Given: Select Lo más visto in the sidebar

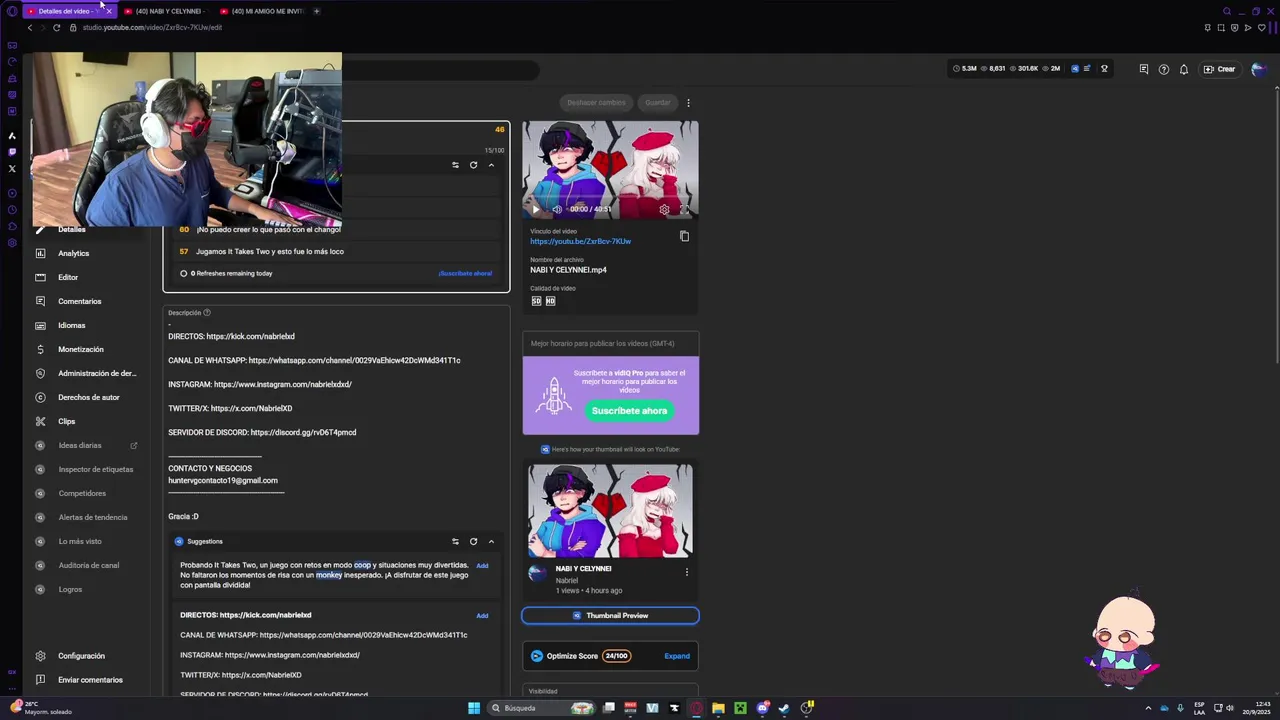Looking at the screenshot, I should click(80, 541).
